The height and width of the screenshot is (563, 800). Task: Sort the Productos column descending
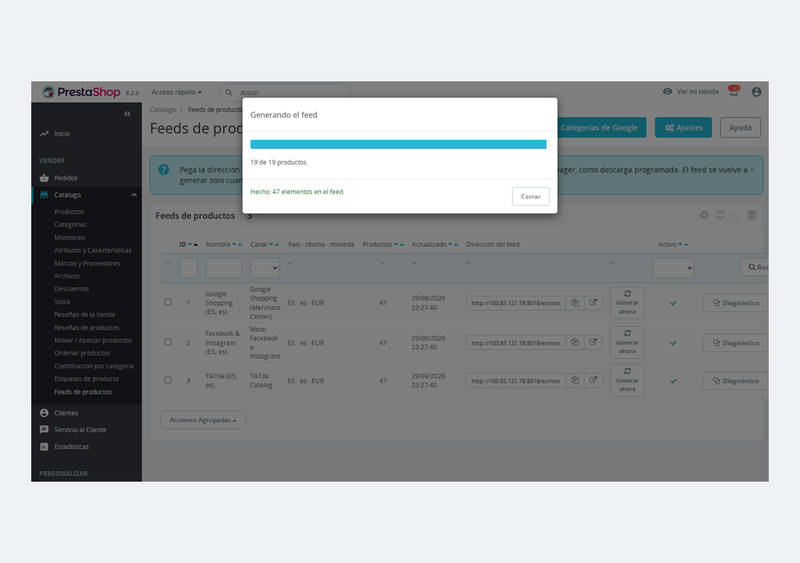pos(396,244)
